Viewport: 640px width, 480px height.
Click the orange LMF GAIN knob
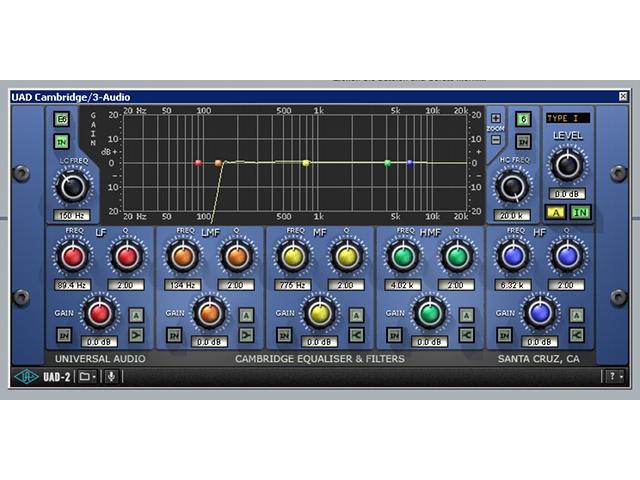click(x=210, y=313)
